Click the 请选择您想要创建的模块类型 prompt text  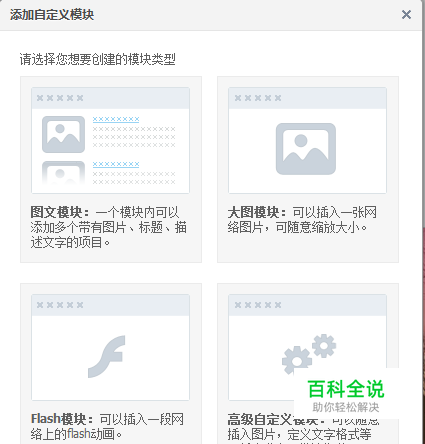[x=97, y=59]
